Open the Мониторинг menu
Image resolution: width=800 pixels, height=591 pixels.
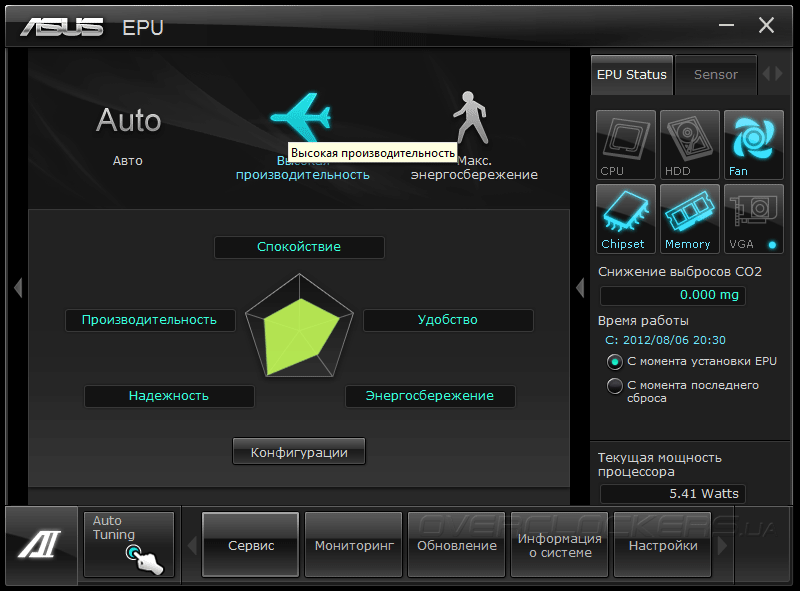point(354,545)
